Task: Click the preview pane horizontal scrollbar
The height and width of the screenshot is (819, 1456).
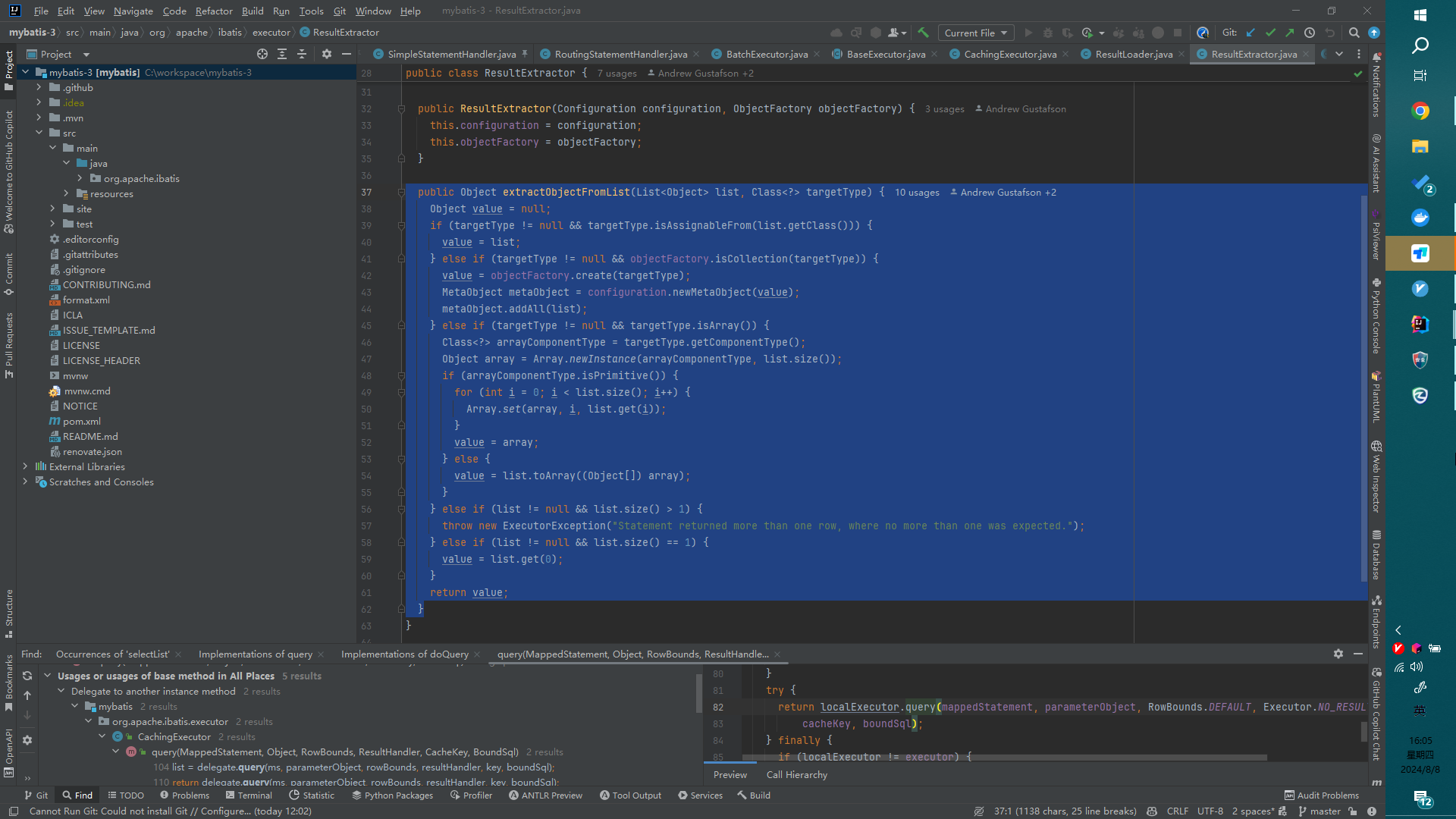Action: pyautogui.click(x=1005, y=757)
